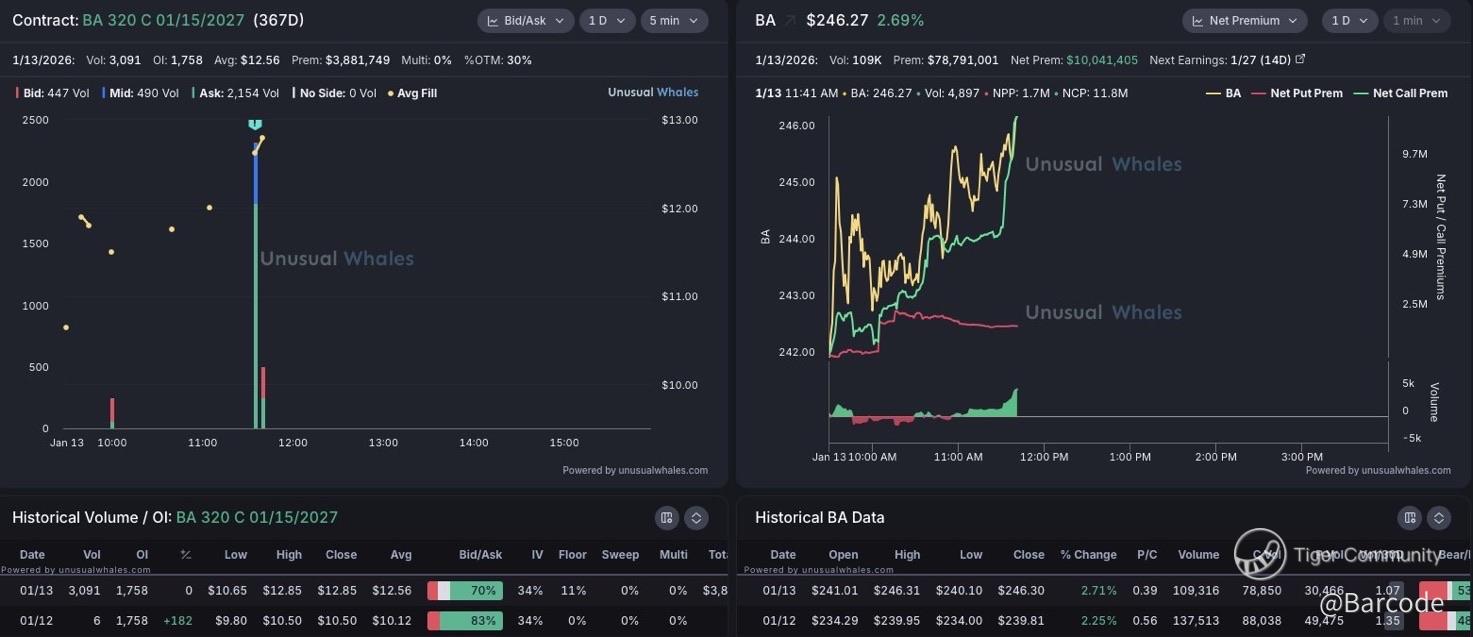Toggle the BA line legend in premium chart

pos(1223,93)
